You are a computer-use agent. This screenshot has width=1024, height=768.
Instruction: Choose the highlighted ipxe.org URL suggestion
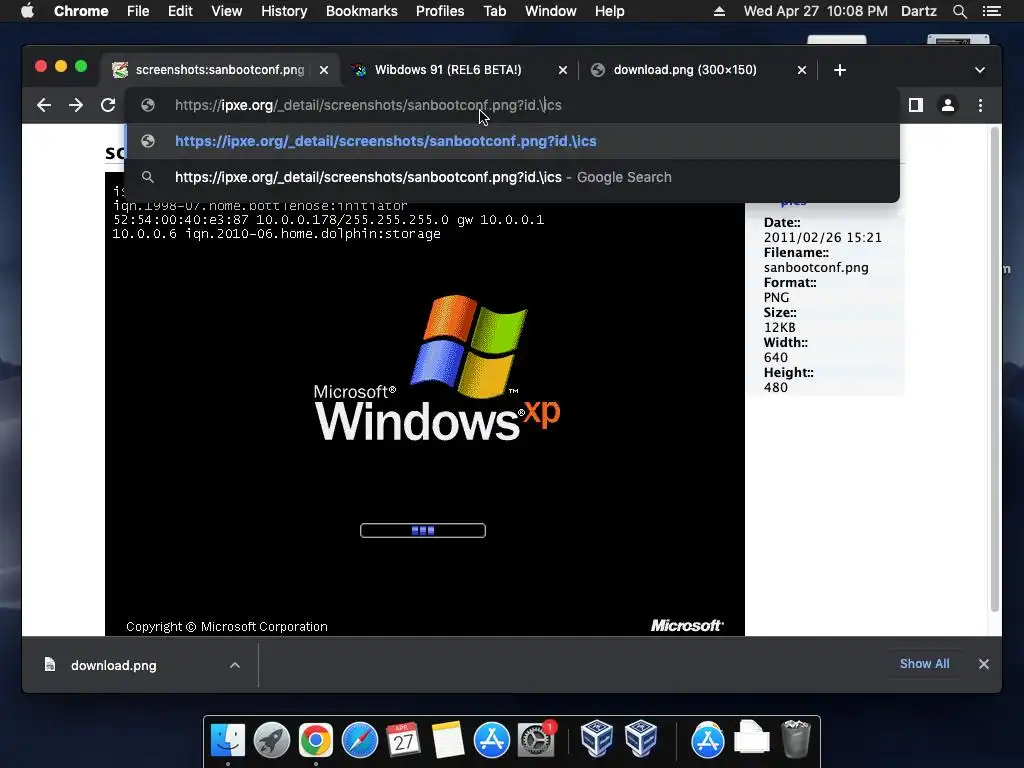(512, 141)
